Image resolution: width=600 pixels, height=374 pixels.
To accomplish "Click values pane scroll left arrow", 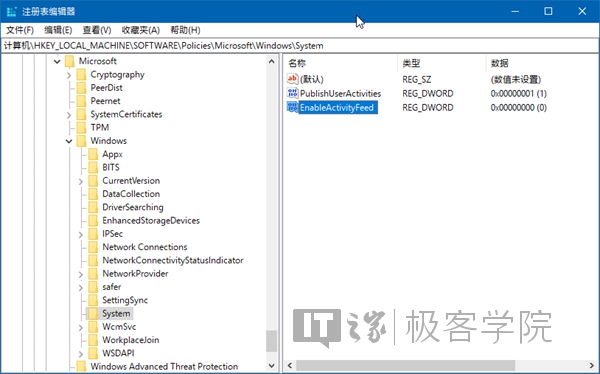I will [x=290, y=365].
